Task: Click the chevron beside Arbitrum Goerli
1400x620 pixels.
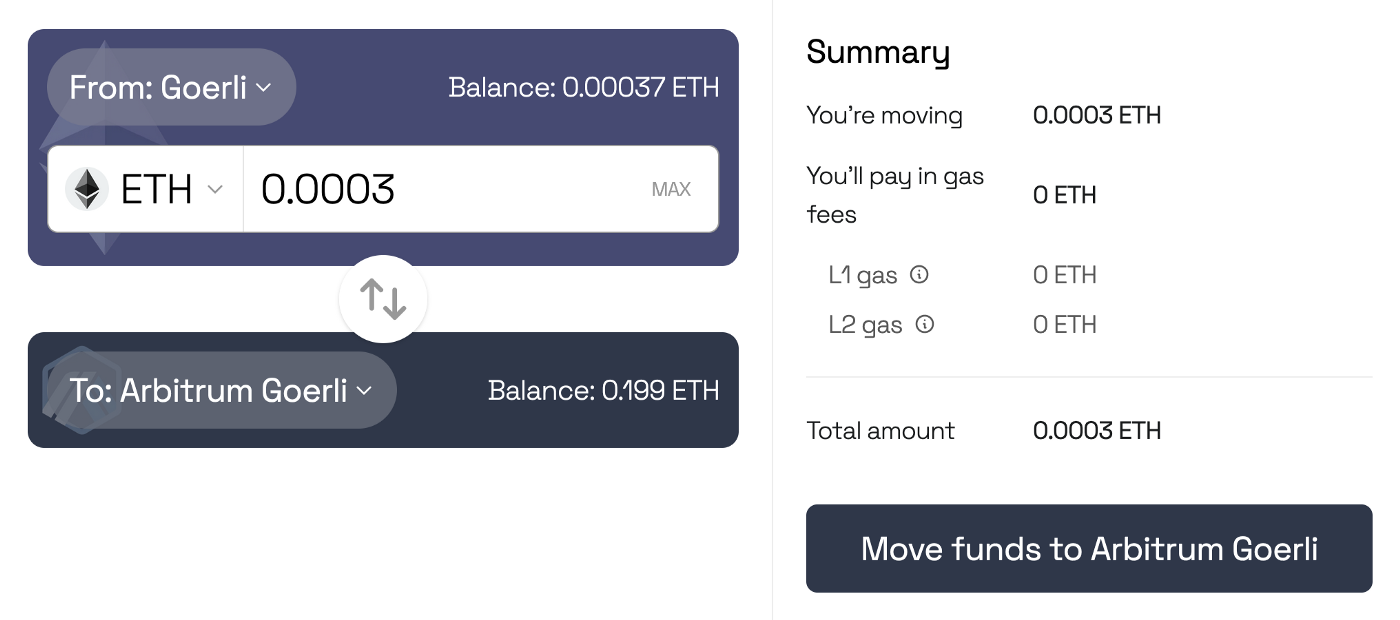Action: click(x=364, y=391)
